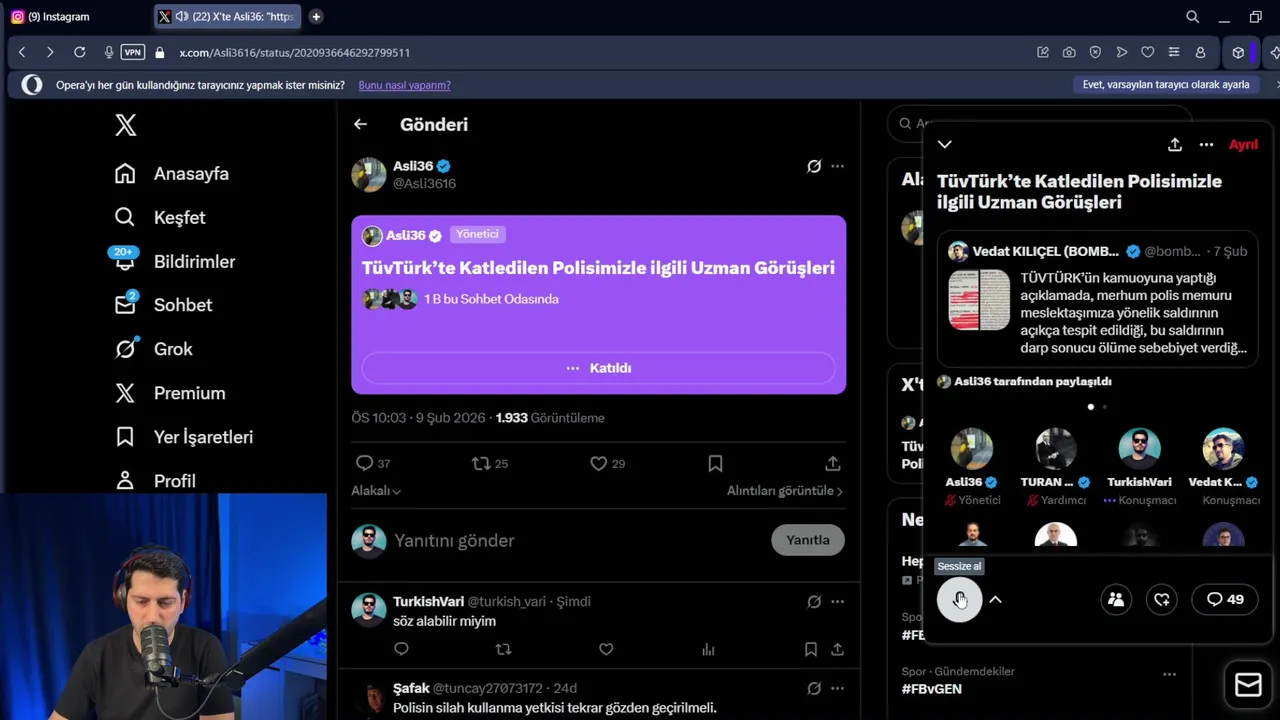Select TURAN Yardımcı avatar in space
The width and height of the screenshot is (1280, 720).
pyautogui.click(x=1055, y=449)
